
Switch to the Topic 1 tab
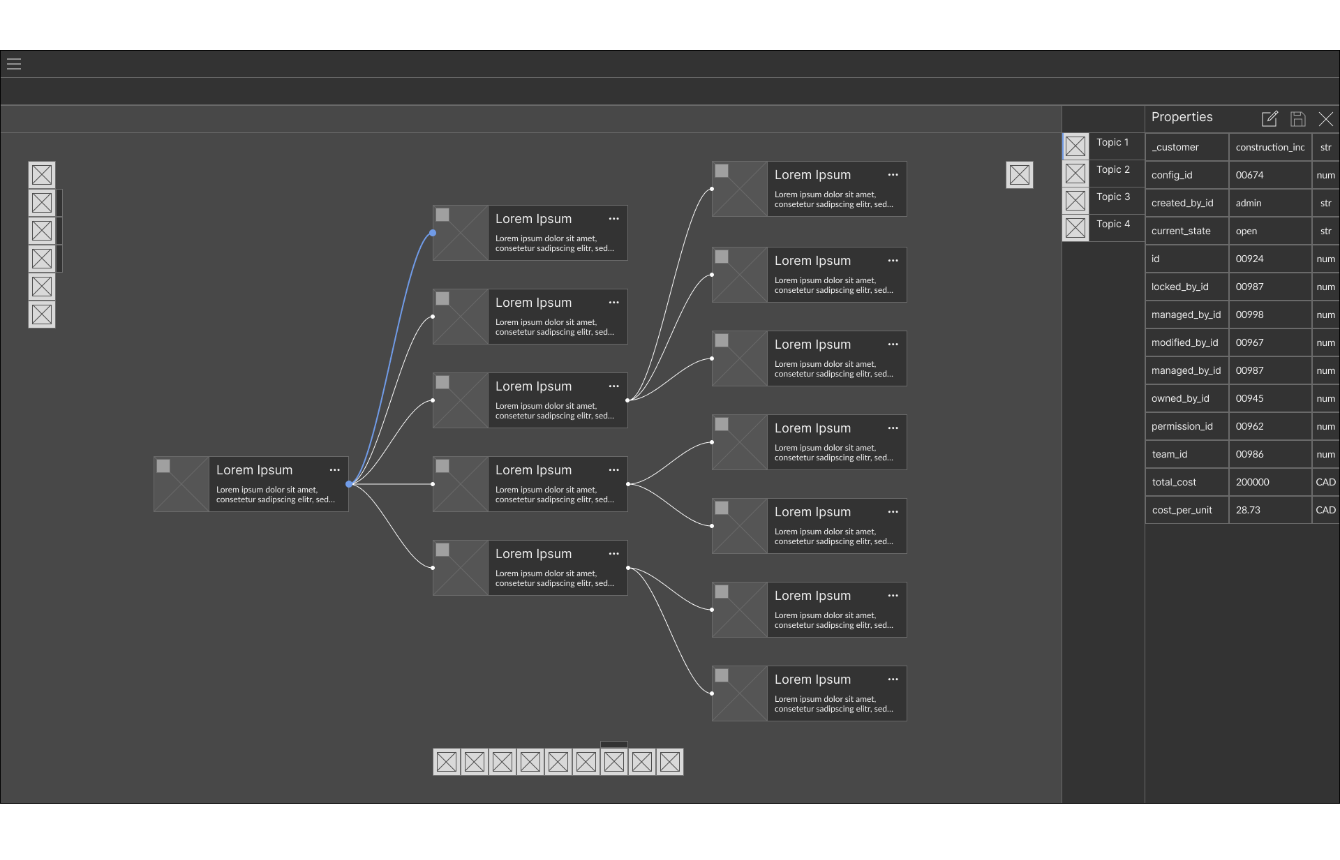tap(1112, 143)
